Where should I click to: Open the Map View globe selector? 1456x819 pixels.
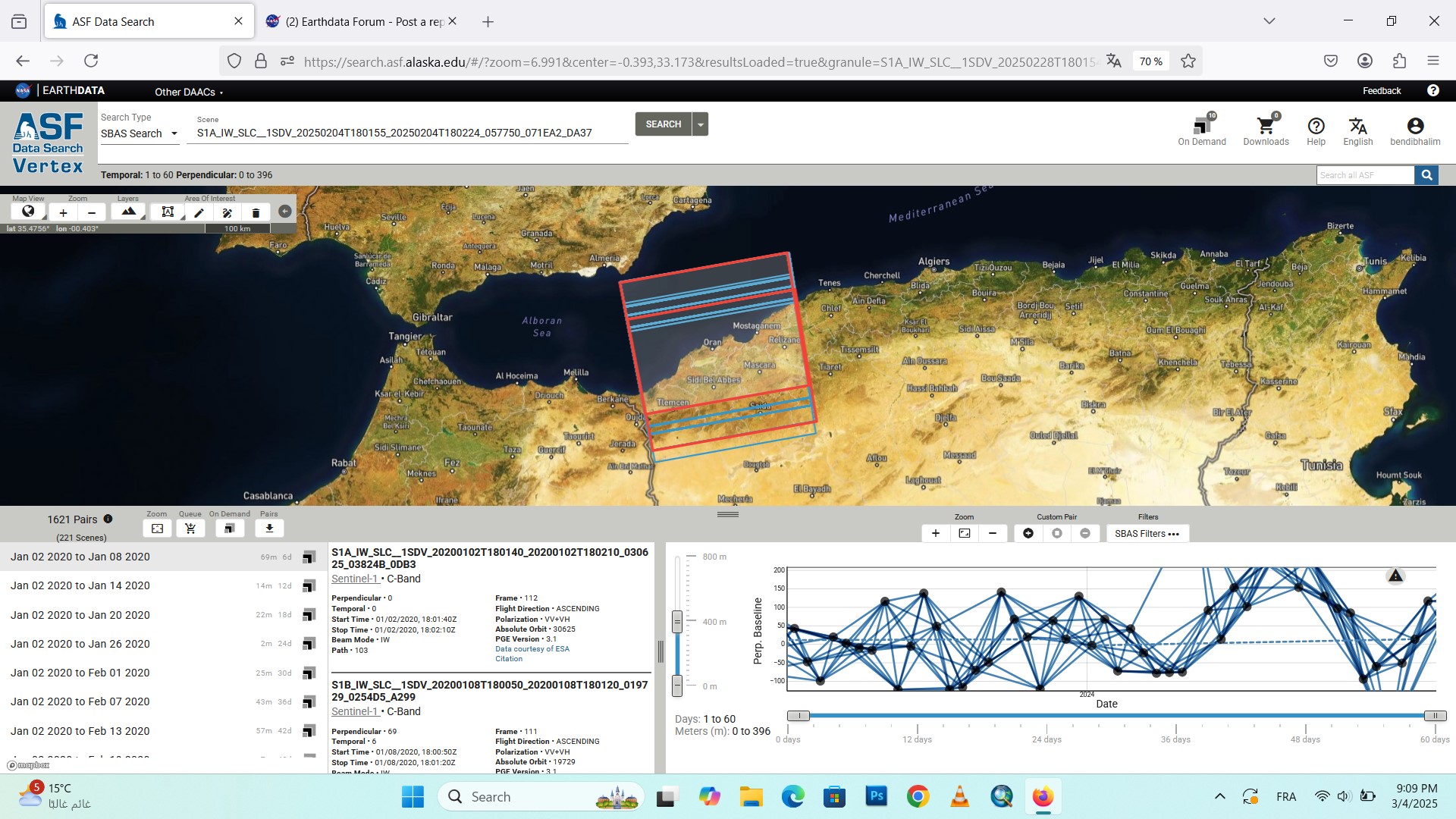(x=28, y=212)
